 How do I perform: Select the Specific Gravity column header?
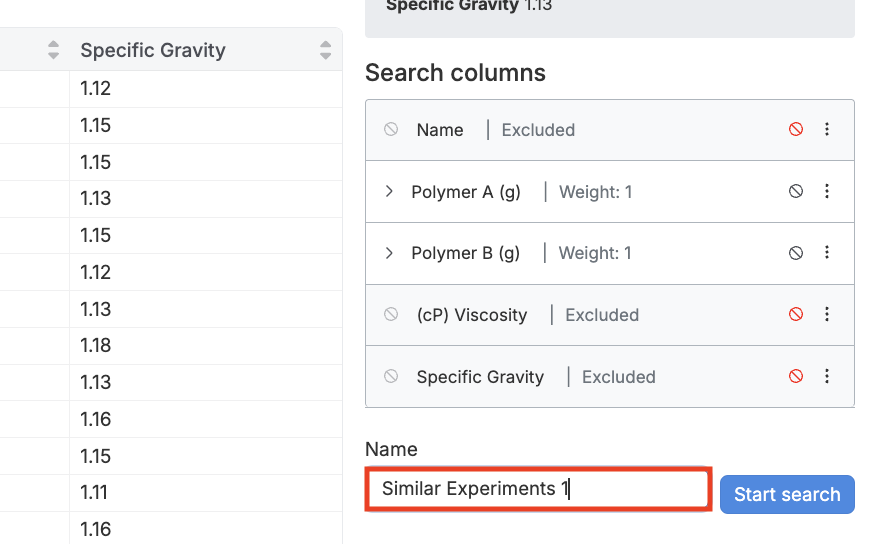point(153,50)
